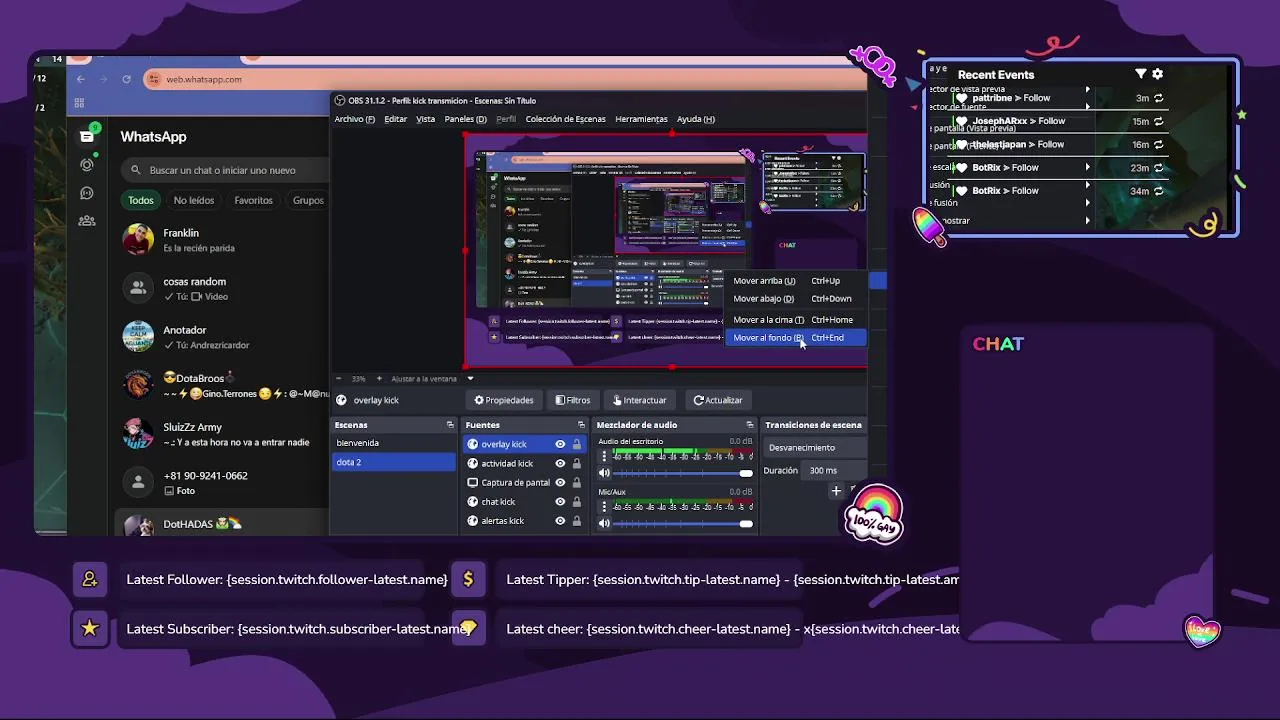Open the WhatsApp Chats icon with unread badge
This screenshot has height=720, width=1280.
coord(87,136)
